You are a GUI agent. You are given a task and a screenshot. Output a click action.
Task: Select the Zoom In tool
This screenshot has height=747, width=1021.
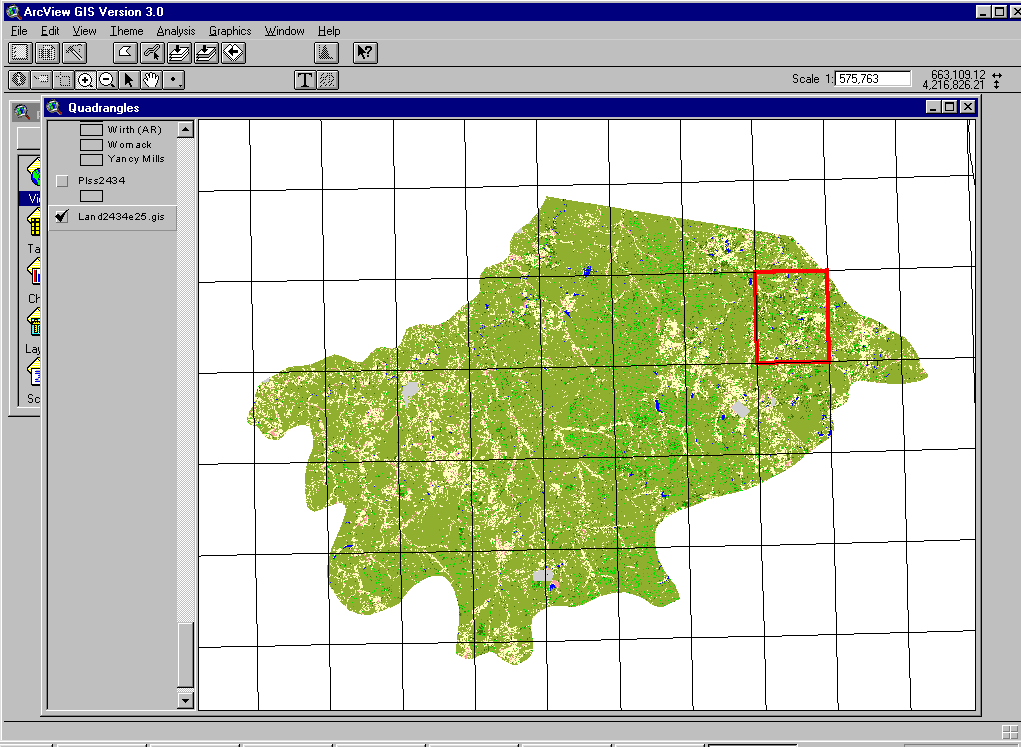(x=86, y=80)
